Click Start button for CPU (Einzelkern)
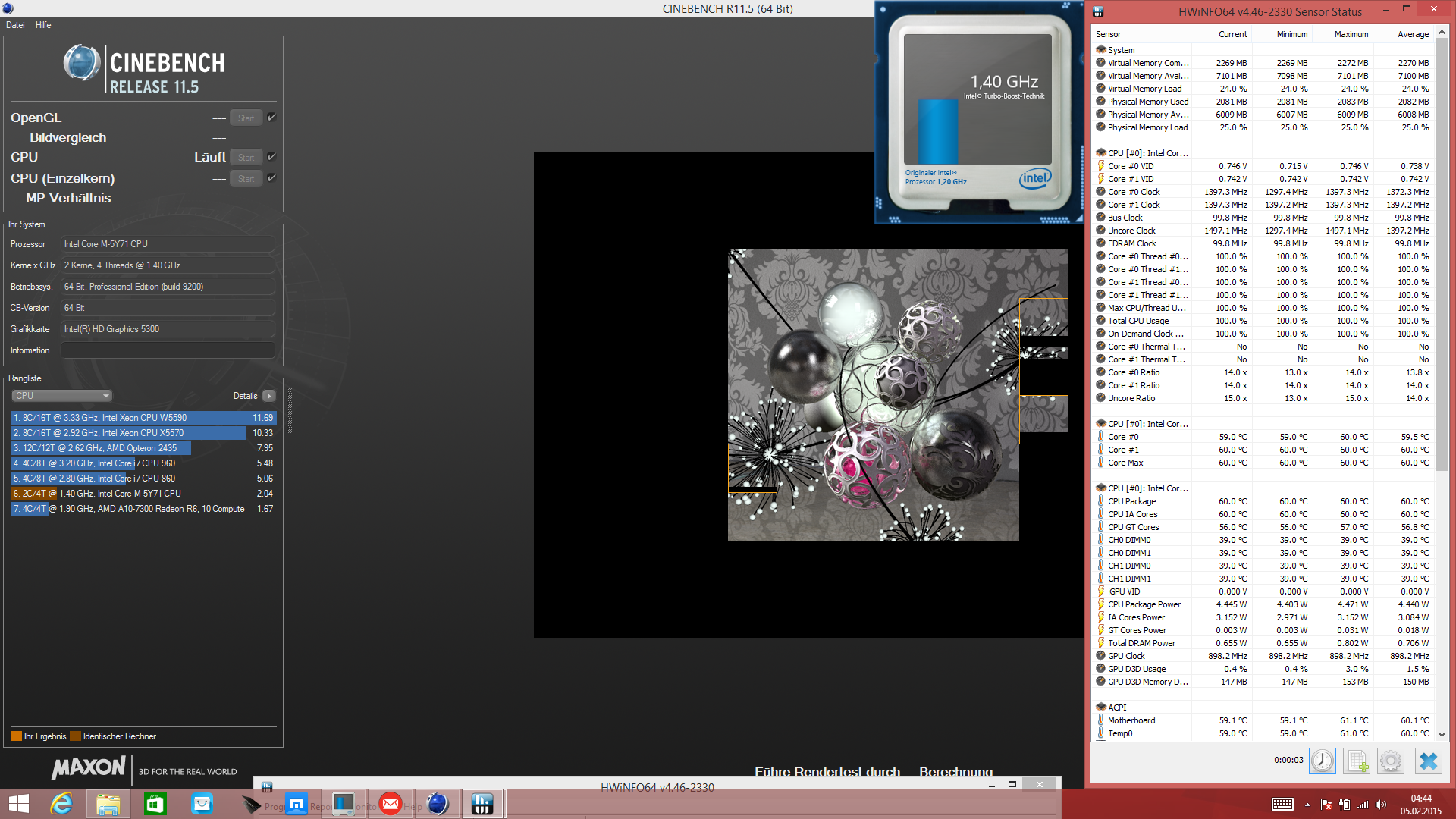This screenshot has width=1456, height=819. [246, 179]
